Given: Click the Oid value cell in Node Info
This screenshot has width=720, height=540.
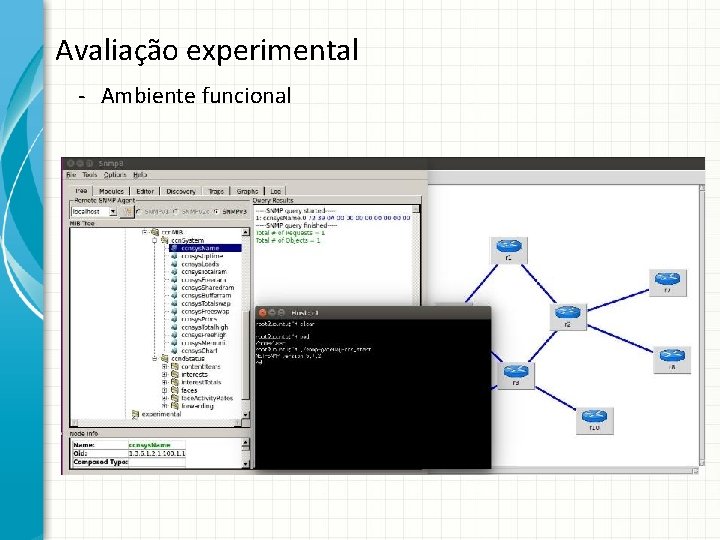Looking at the screenshot, I should (x=157, y=454).
